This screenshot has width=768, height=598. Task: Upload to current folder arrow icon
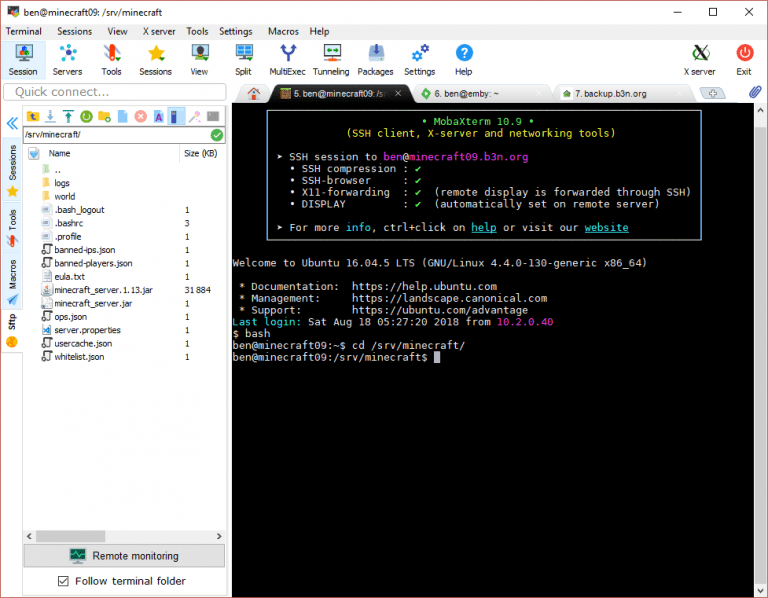(68, 117)
